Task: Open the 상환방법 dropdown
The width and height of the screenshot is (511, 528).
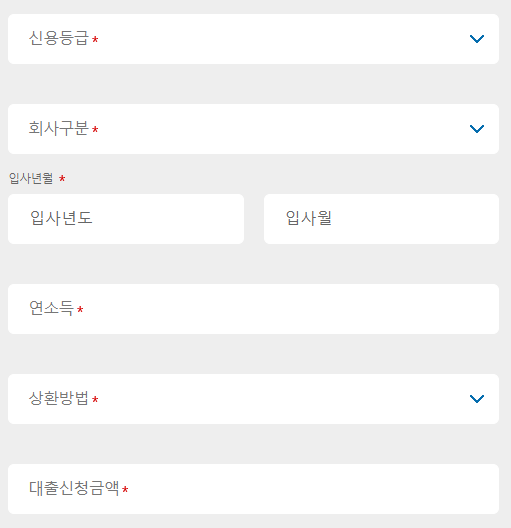Action: tap(253, 399)
